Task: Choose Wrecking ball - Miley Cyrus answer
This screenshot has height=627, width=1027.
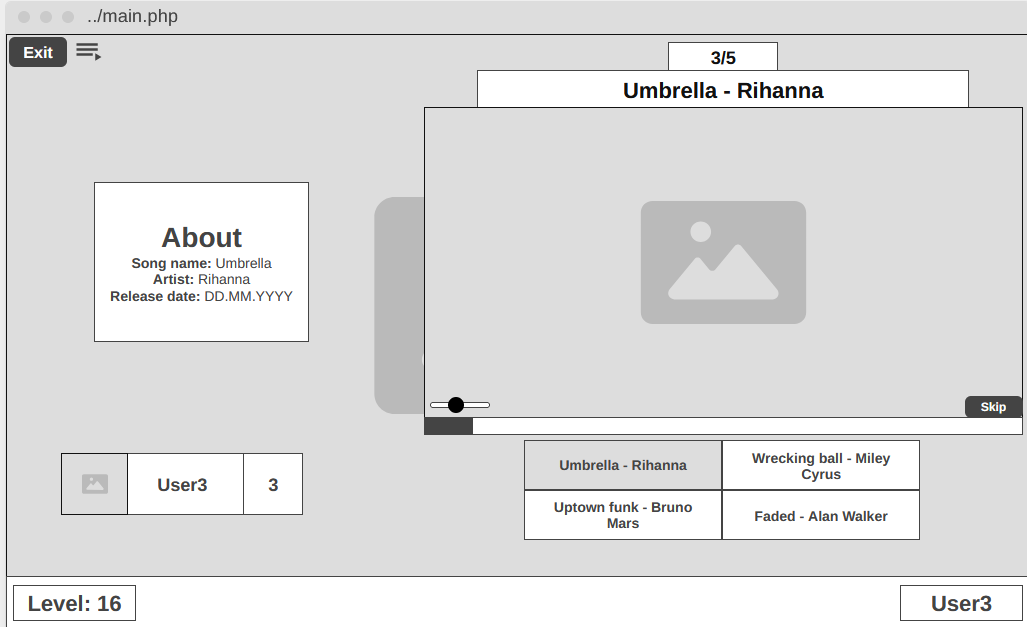Action: click(x=820, y=465)
